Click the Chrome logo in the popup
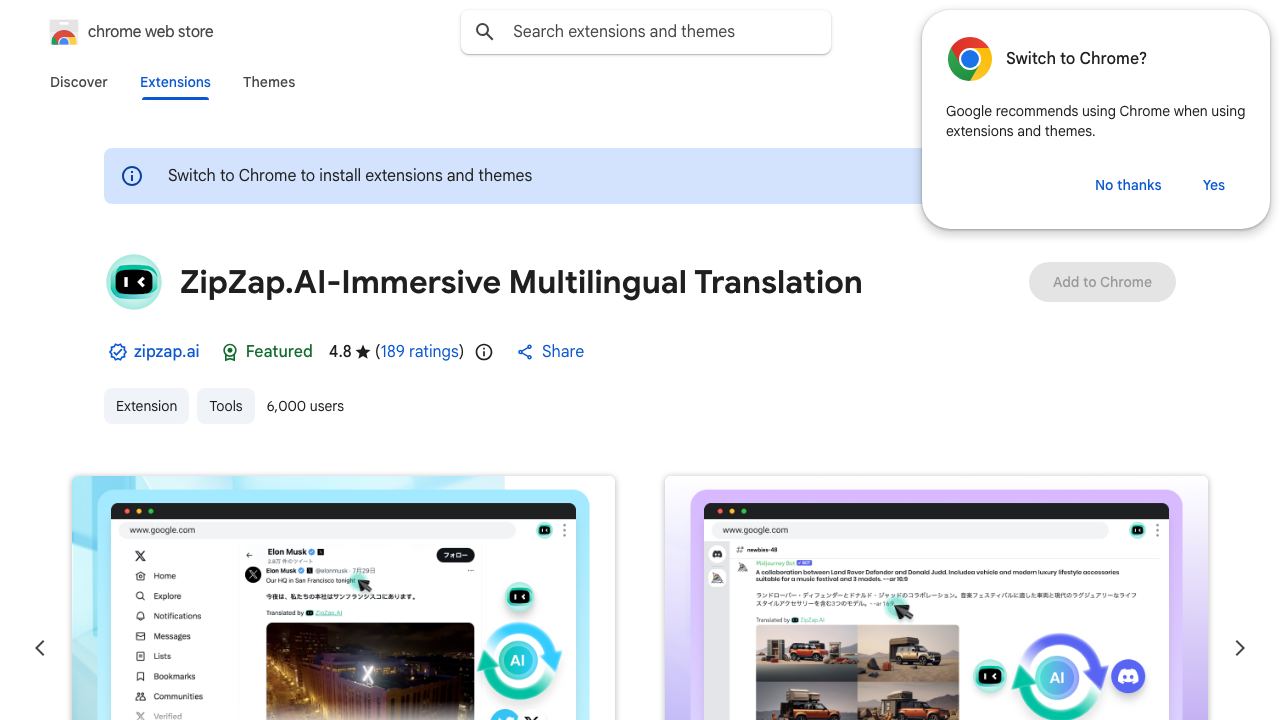 coord(970,59)
